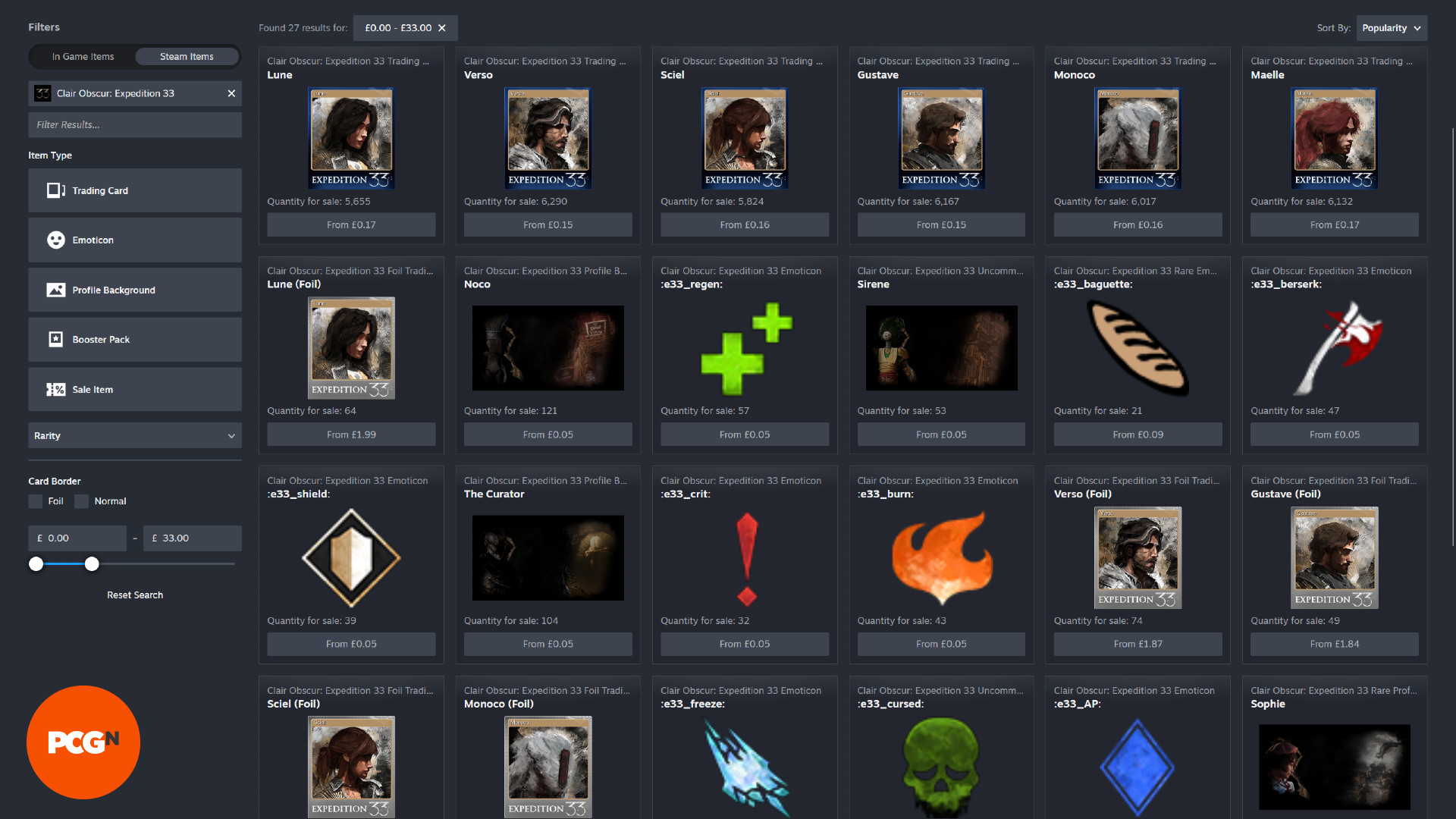Image resolution: width=1456 pixels, height=819 pixels.
Task: Select the Booster Pack item type
Action: point(135,339)
